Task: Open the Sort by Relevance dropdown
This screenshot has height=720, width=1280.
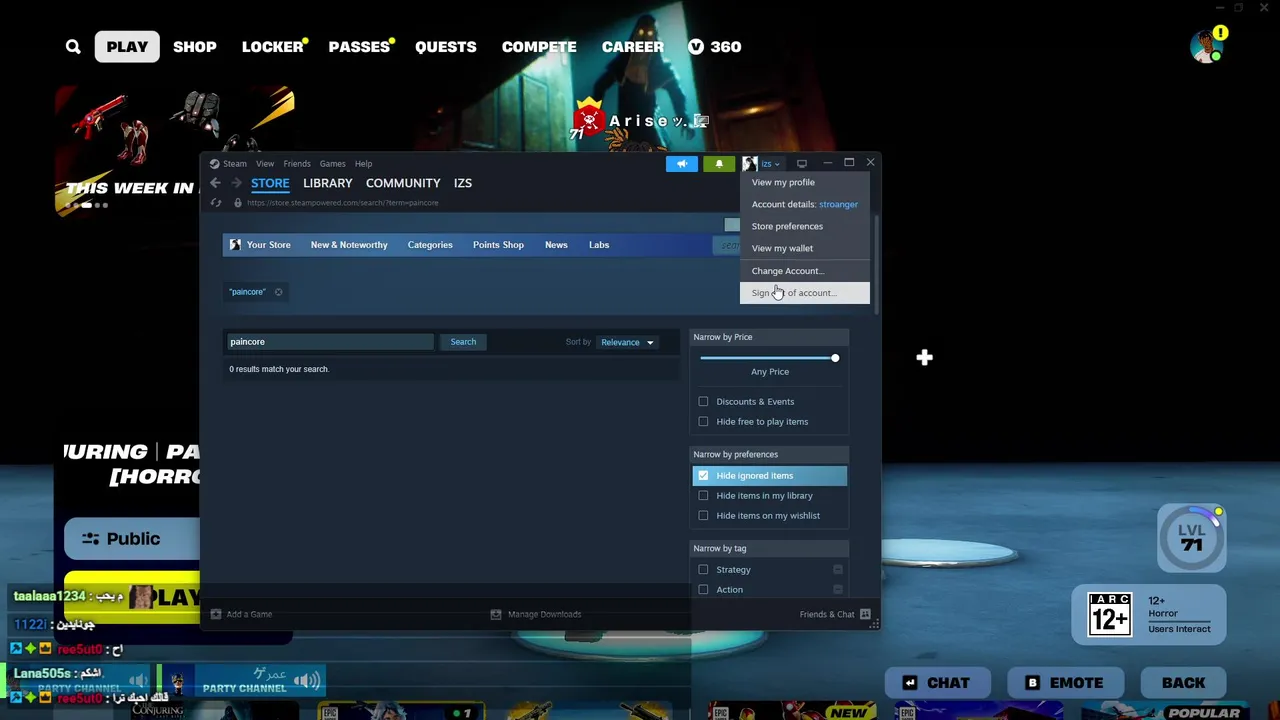Action: pyautogui.click(x=627, y=342)
